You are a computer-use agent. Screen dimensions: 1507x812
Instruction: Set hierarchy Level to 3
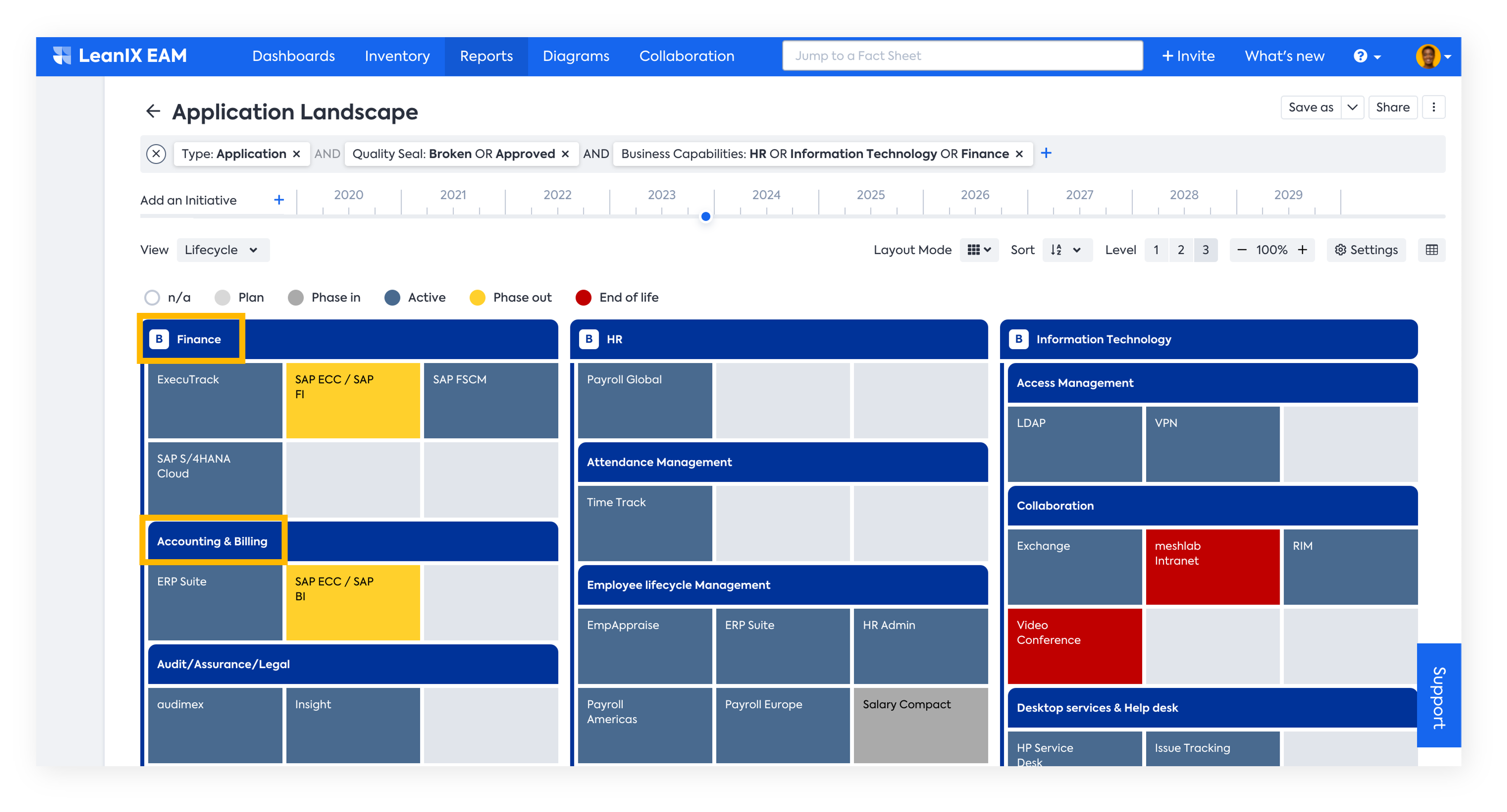[x=1206, y=250]
